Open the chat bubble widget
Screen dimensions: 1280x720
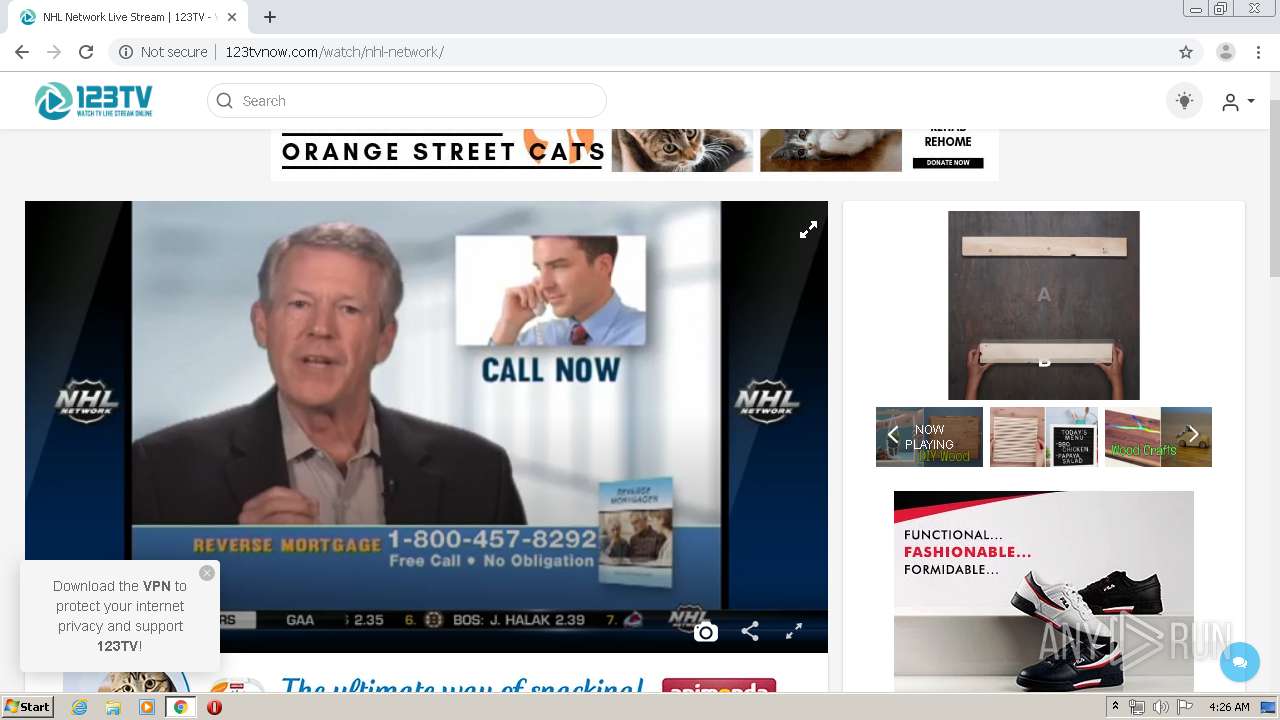point(1240,662)
